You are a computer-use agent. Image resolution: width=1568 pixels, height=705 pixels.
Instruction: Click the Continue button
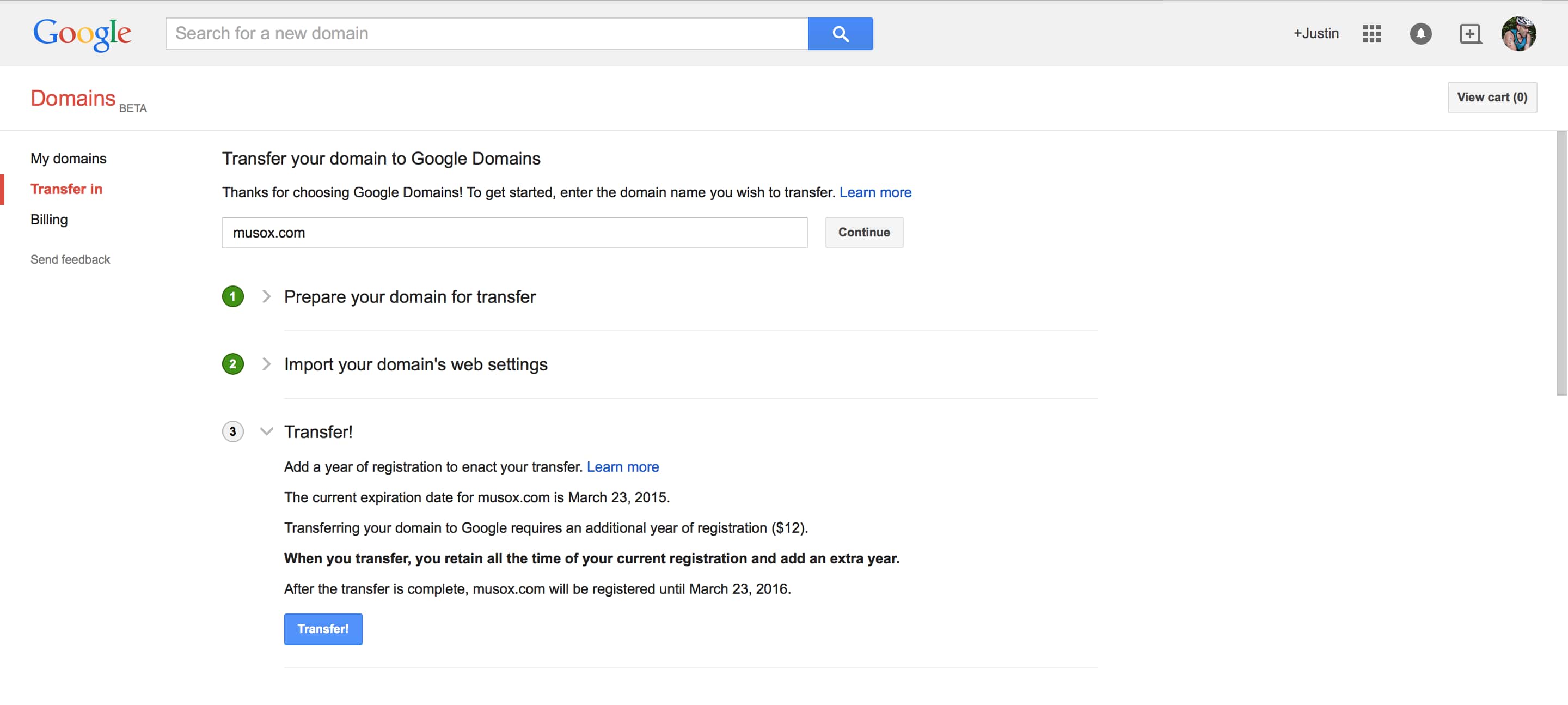coord(863,233)
